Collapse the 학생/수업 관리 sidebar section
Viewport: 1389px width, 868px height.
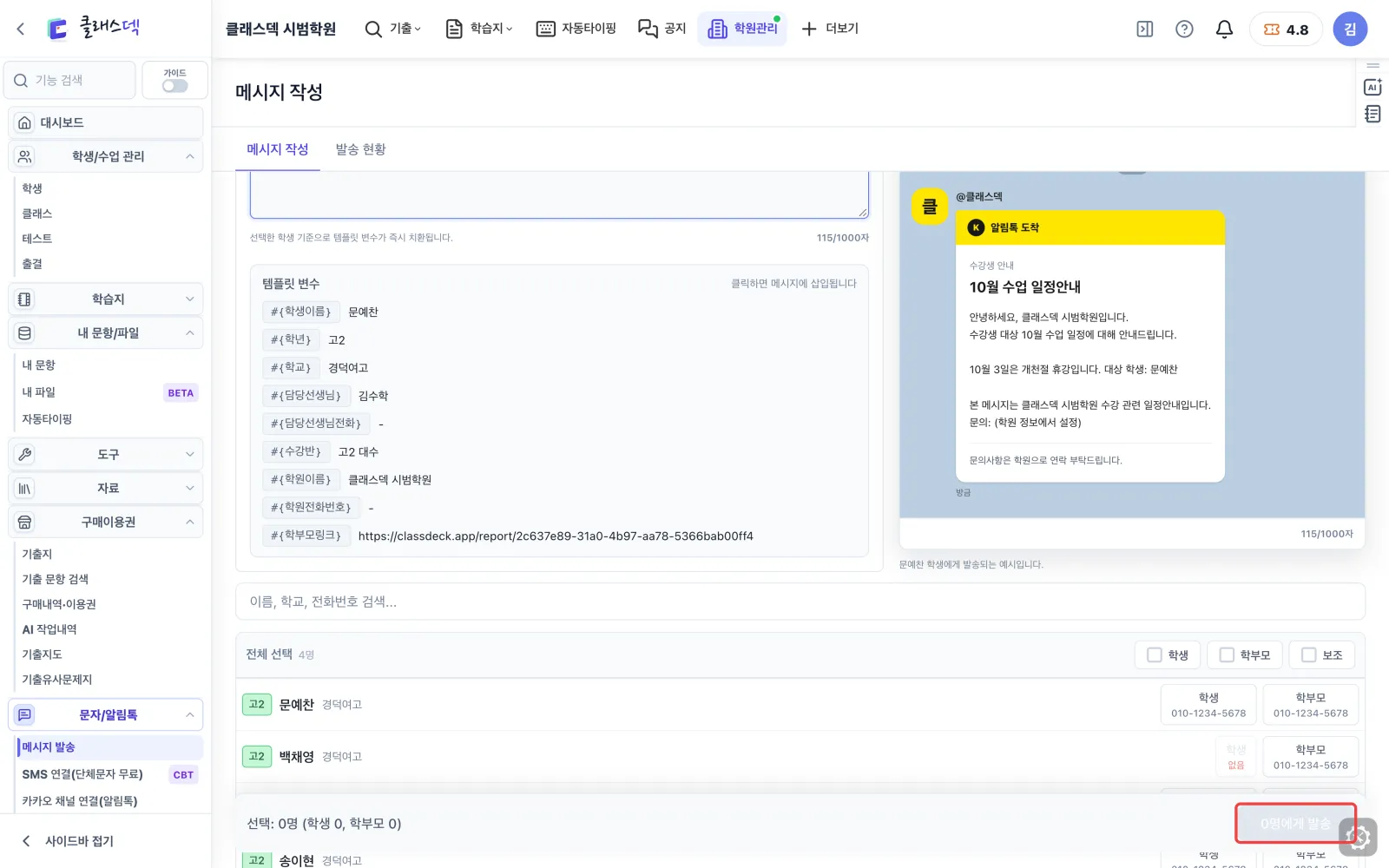click(106, 156)
